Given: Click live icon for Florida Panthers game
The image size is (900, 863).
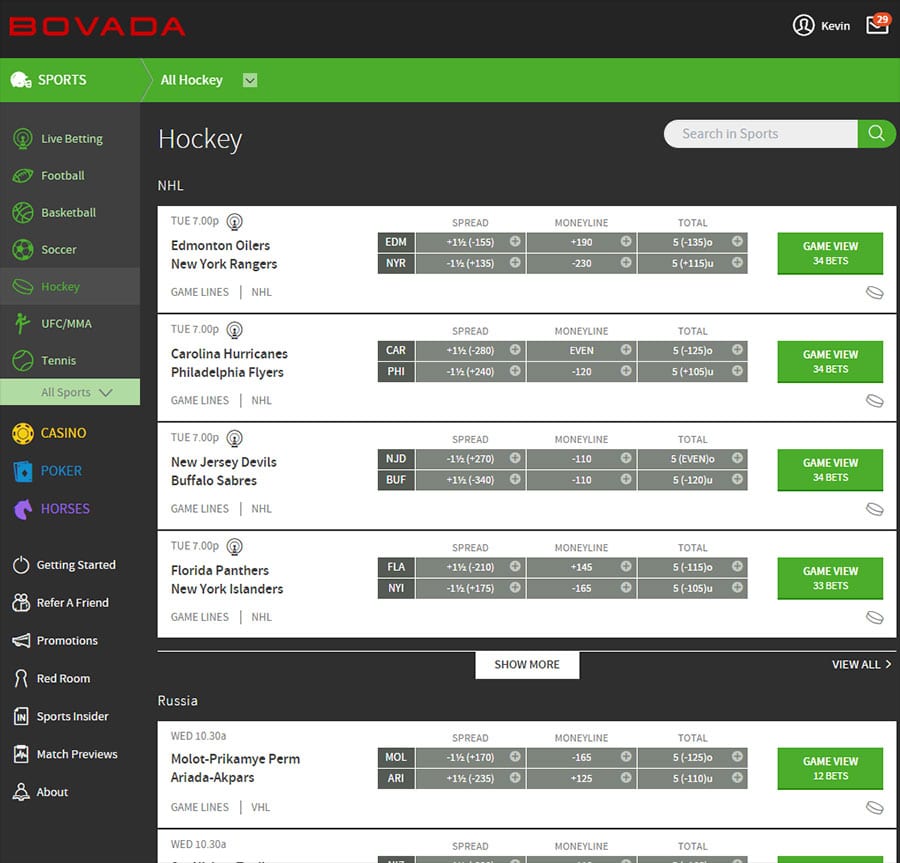Looking at the screenshot, I should tap(234, 547).
